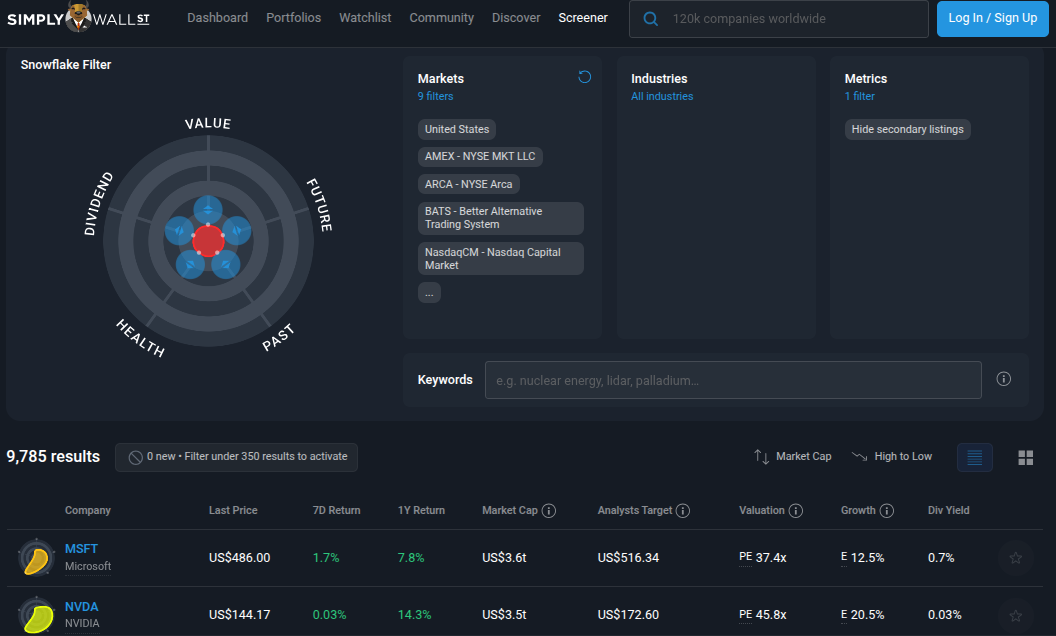Click NVIDIA price US$144.17
The image size is (1056, 636).
click(x=239, y=615)
